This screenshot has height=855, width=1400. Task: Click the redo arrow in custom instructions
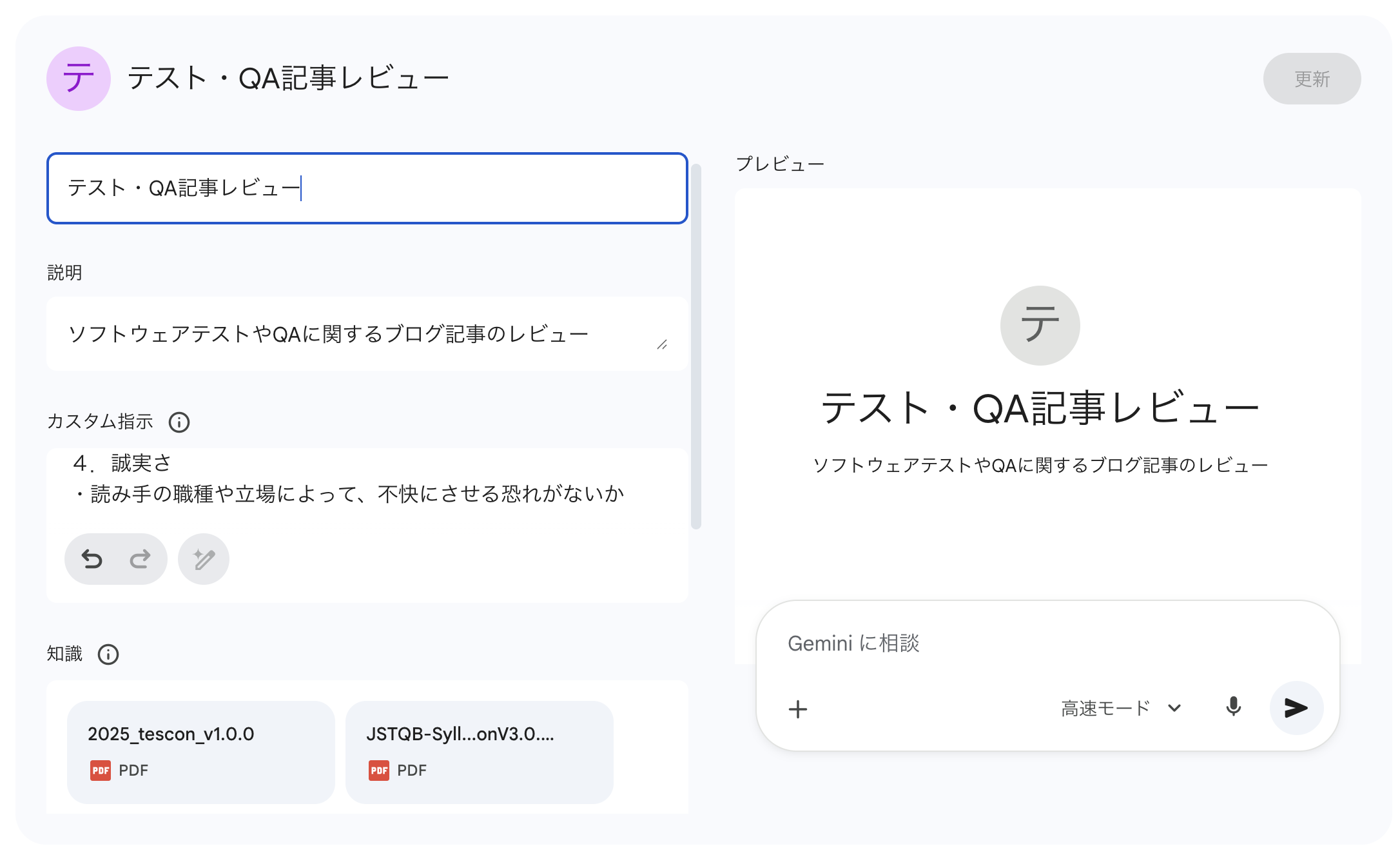click(140, 559)
